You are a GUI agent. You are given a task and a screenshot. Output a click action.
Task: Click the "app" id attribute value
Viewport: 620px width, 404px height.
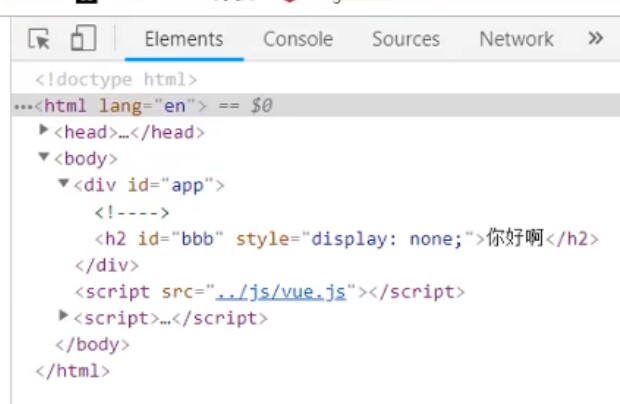tap(188, 185)
